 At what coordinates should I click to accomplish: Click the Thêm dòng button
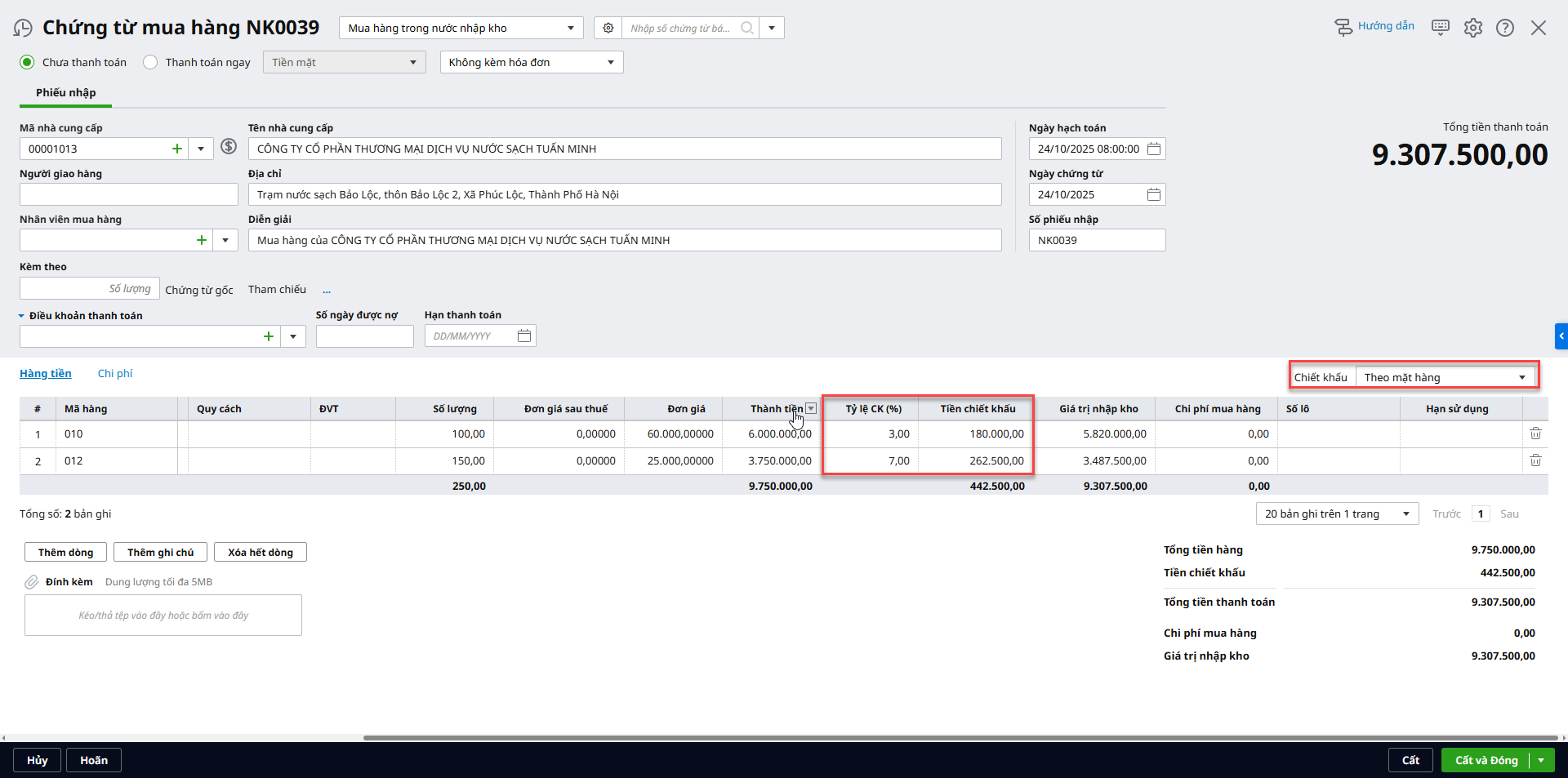65,553
